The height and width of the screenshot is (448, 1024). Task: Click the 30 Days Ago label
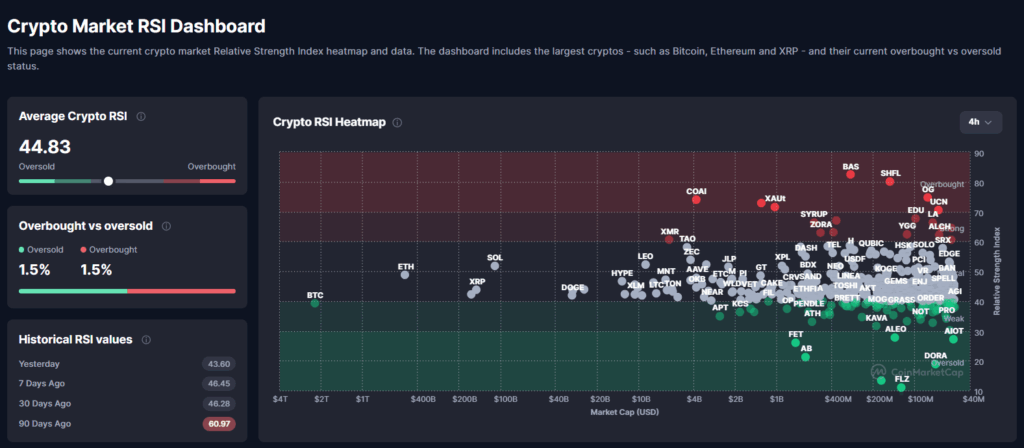tap(44, 404)
